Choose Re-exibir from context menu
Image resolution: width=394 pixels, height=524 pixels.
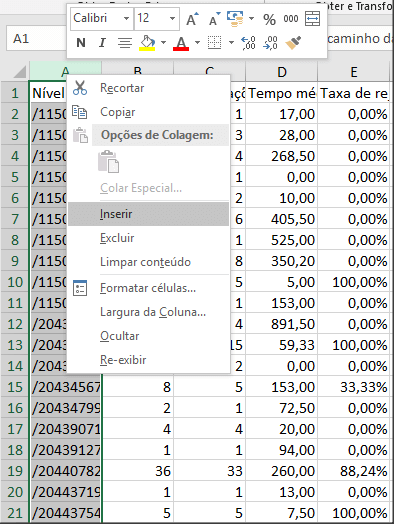(x=148, y=360)
